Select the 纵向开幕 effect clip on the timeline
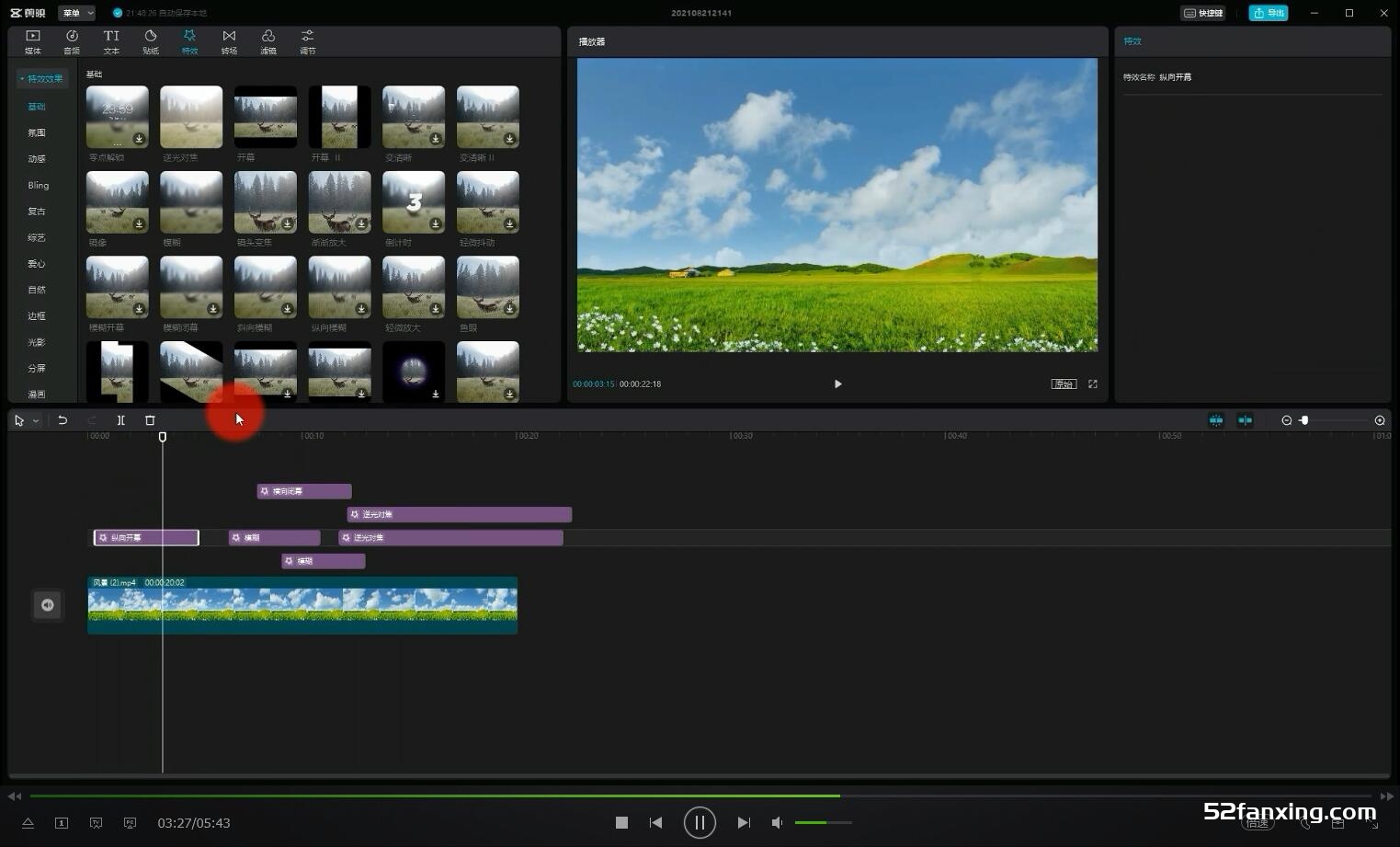 click(x=146, y=537)
